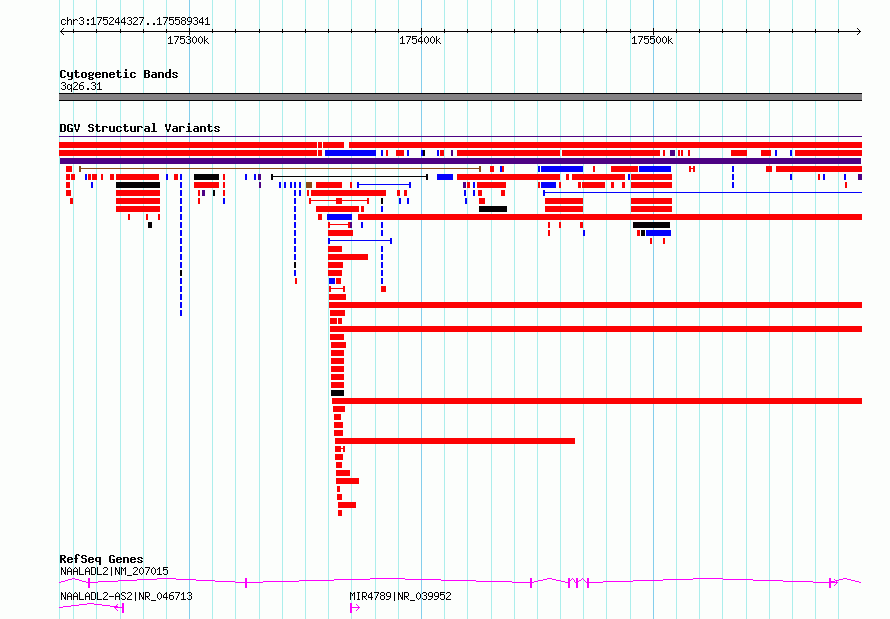This screenshot has height=619, width=890.
Task: Click the MIR4789|NR_039952 gene label
Action: [x=400, y=596]
